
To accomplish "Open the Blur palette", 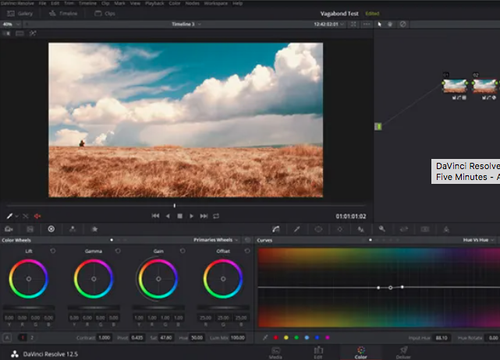I will (361, 229).
